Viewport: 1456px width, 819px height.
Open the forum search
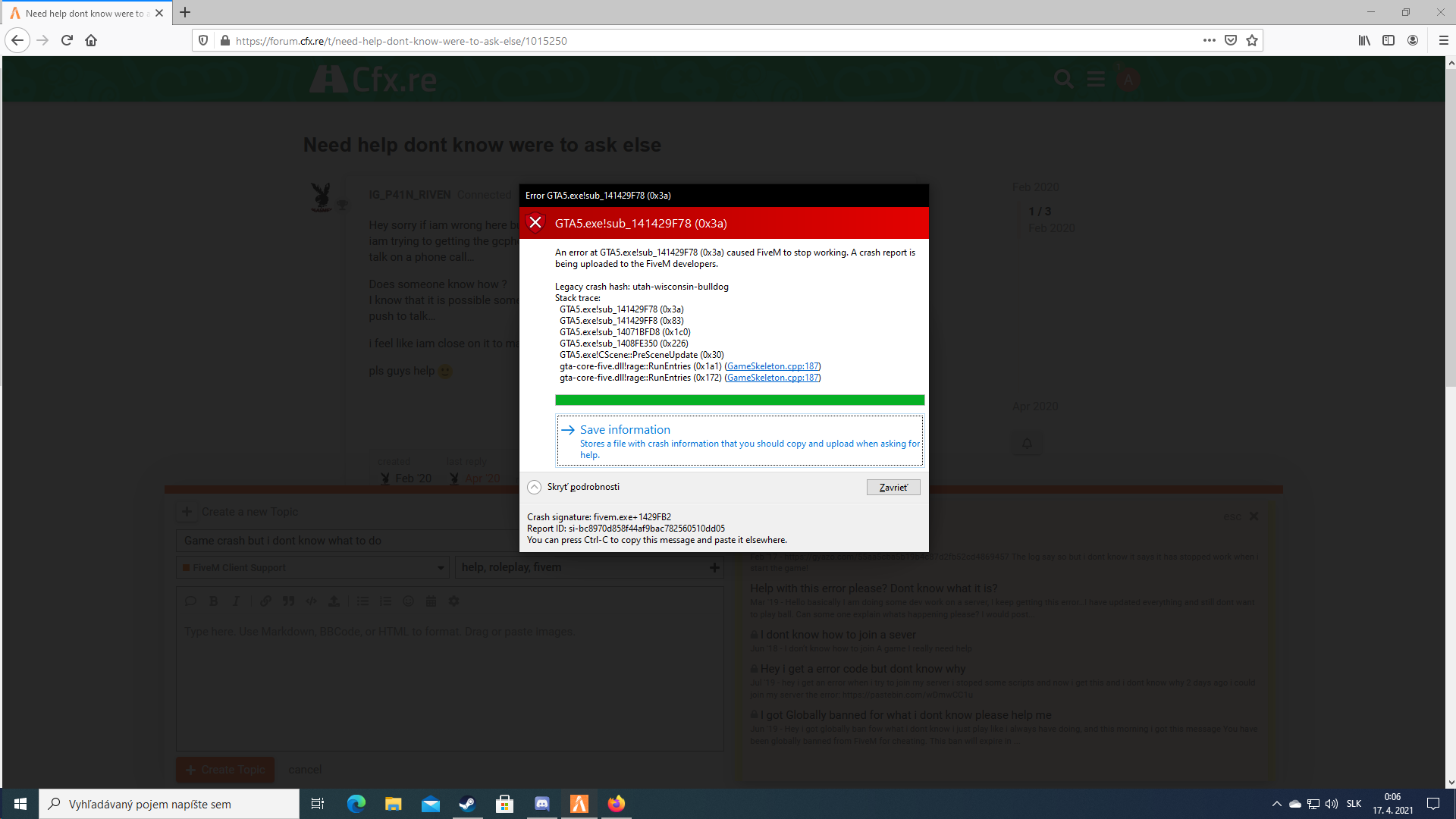click(x=1064, y=79)
